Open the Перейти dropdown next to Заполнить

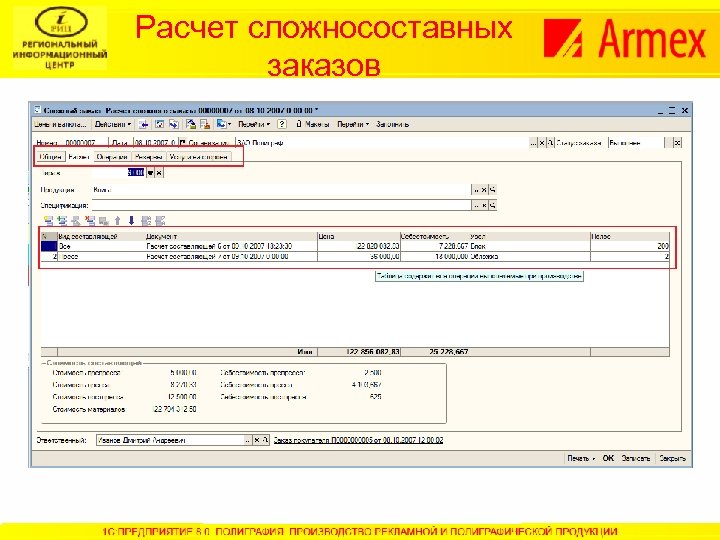[x=353, y=124]
